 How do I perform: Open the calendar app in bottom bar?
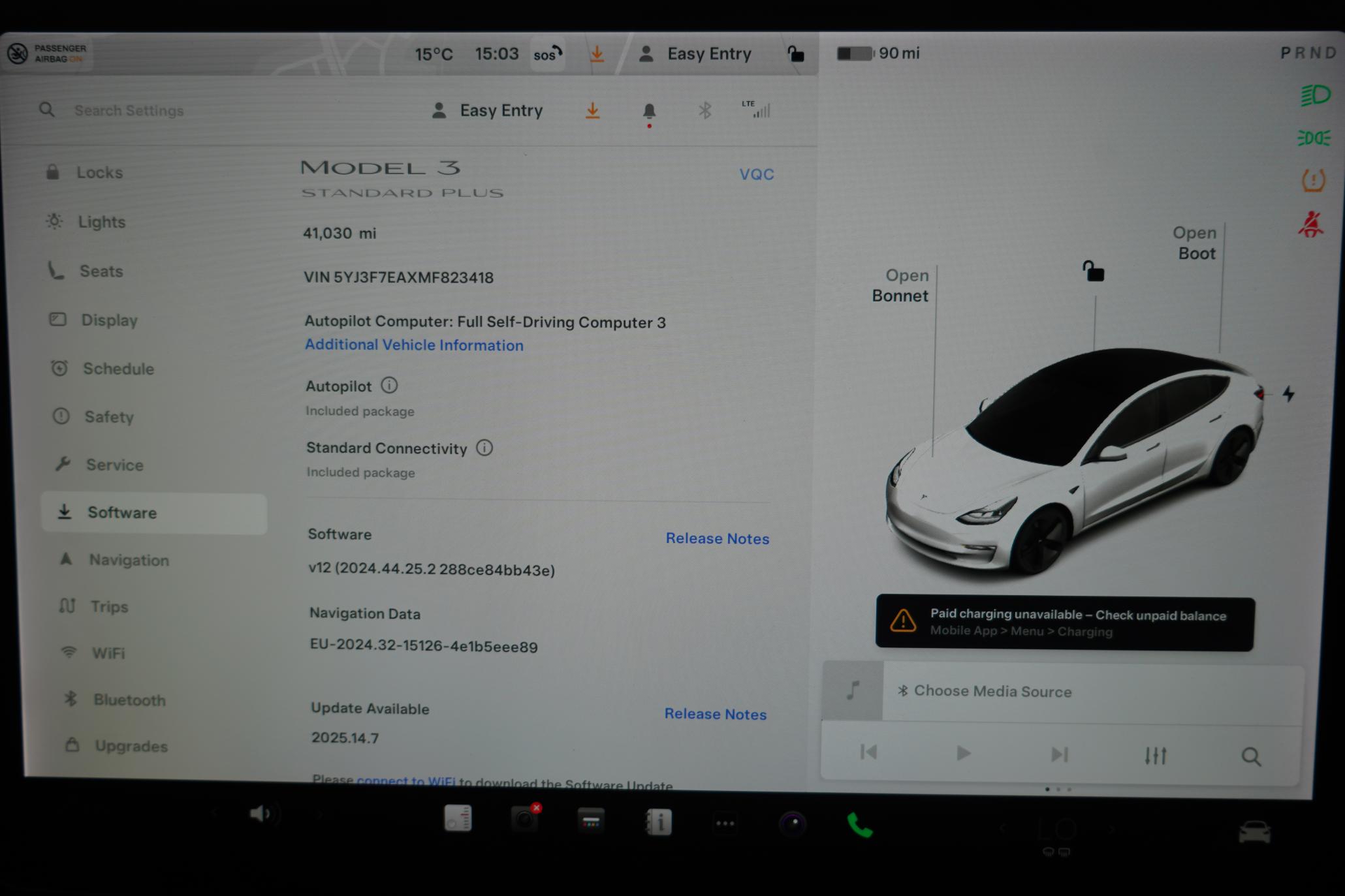[458, 818]
